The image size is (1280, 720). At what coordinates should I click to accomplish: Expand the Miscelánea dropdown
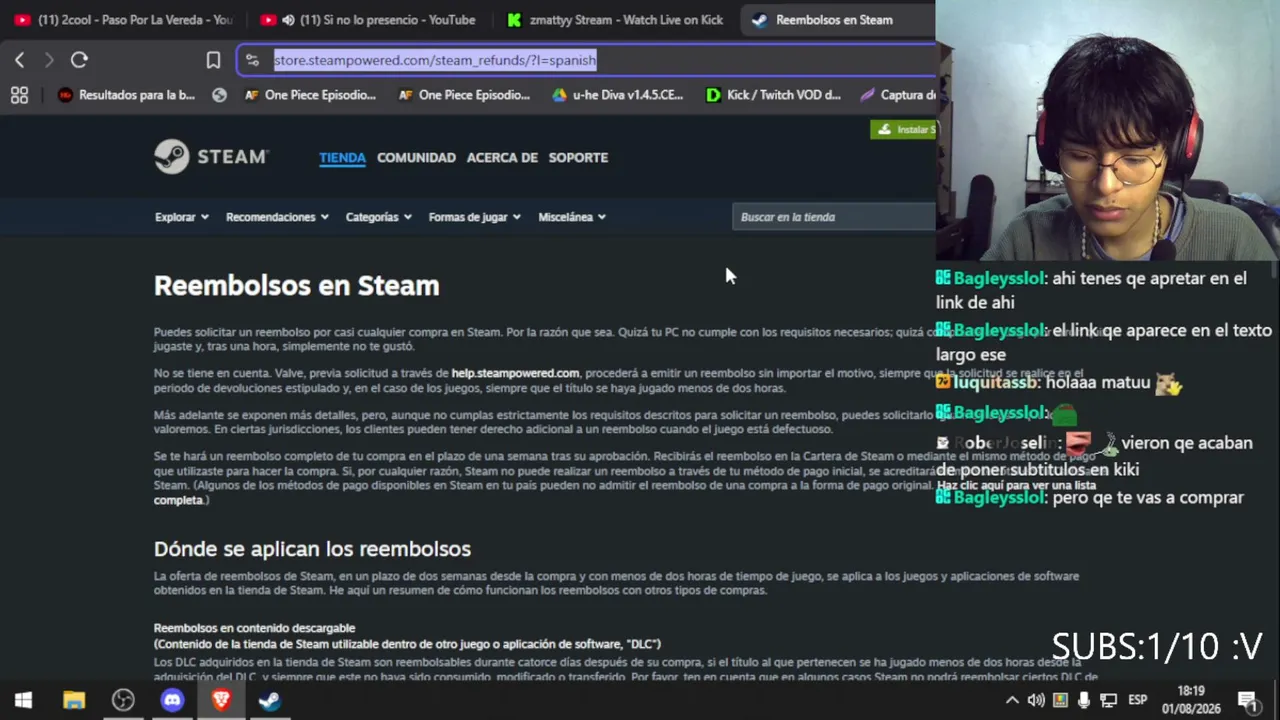coord(572,217)
